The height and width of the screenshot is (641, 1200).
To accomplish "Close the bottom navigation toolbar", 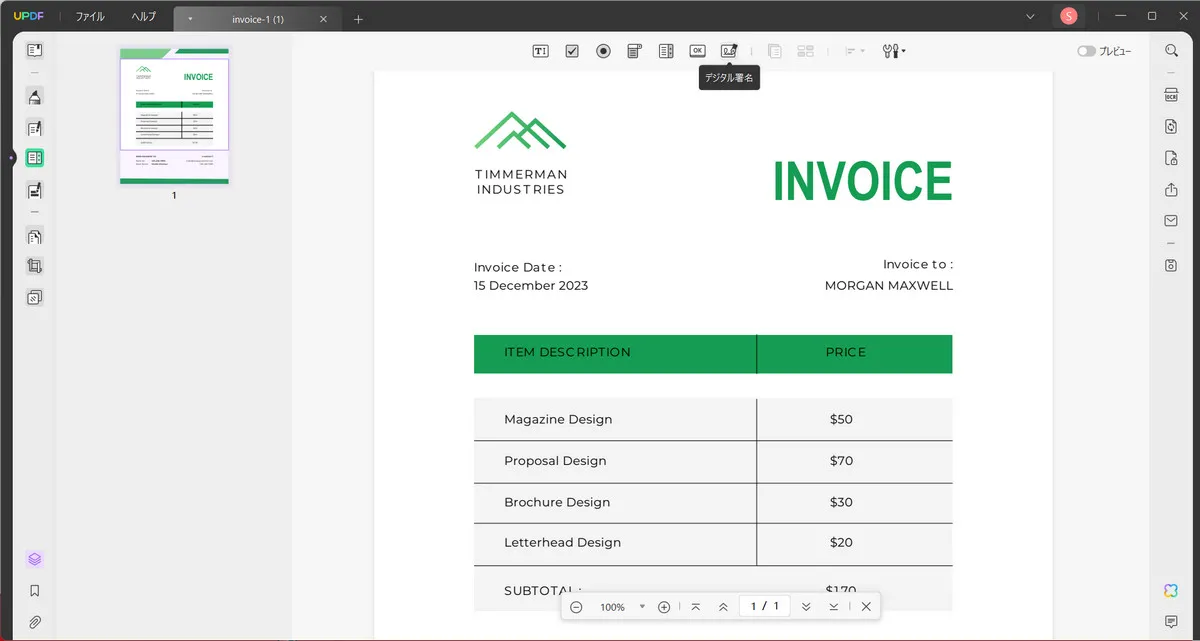I will (x=866, y=607).
